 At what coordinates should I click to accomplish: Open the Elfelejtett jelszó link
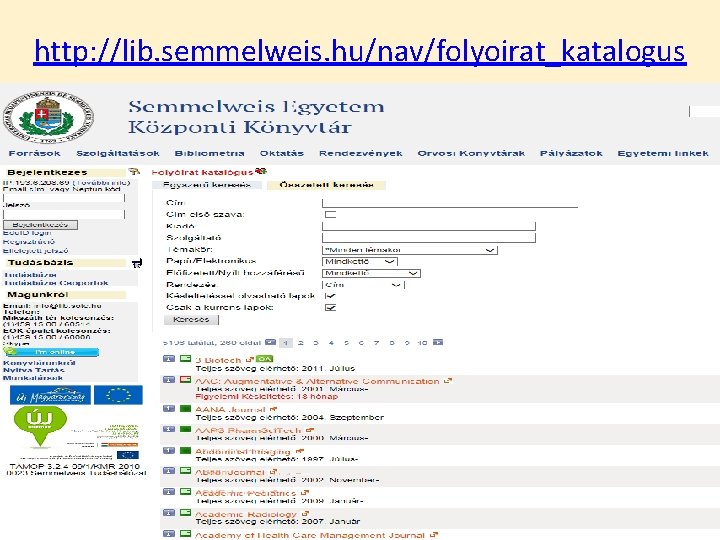(x=35, y=251)
